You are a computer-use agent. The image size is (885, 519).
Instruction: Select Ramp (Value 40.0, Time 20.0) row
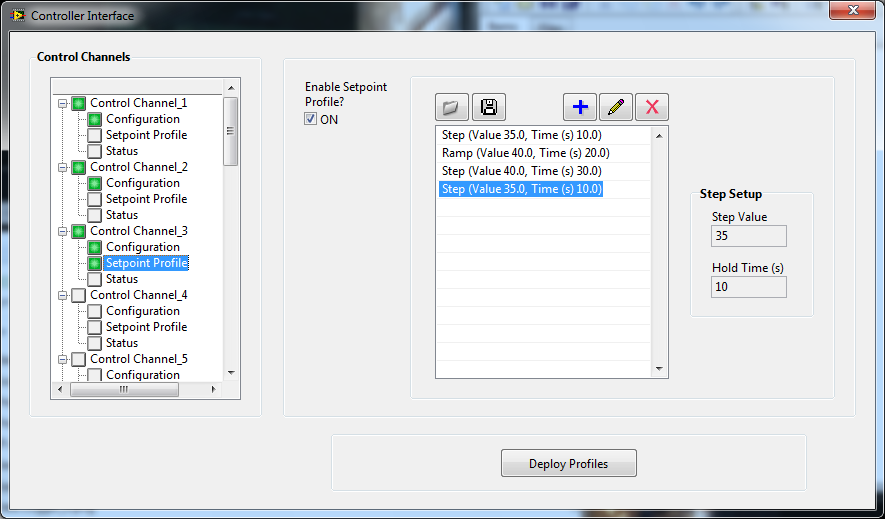click(543, 153)
